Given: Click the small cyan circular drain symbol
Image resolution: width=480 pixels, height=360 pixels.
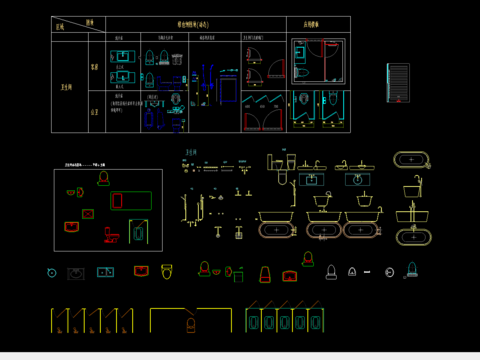Looking at the screenshot, I should click(52, 273).
